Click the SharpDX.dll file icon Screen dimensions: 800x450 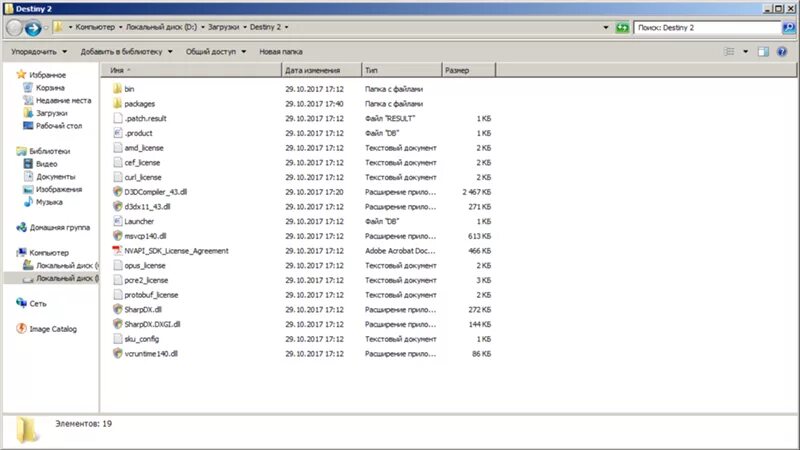pyautogui.click(x=117, y=309)
